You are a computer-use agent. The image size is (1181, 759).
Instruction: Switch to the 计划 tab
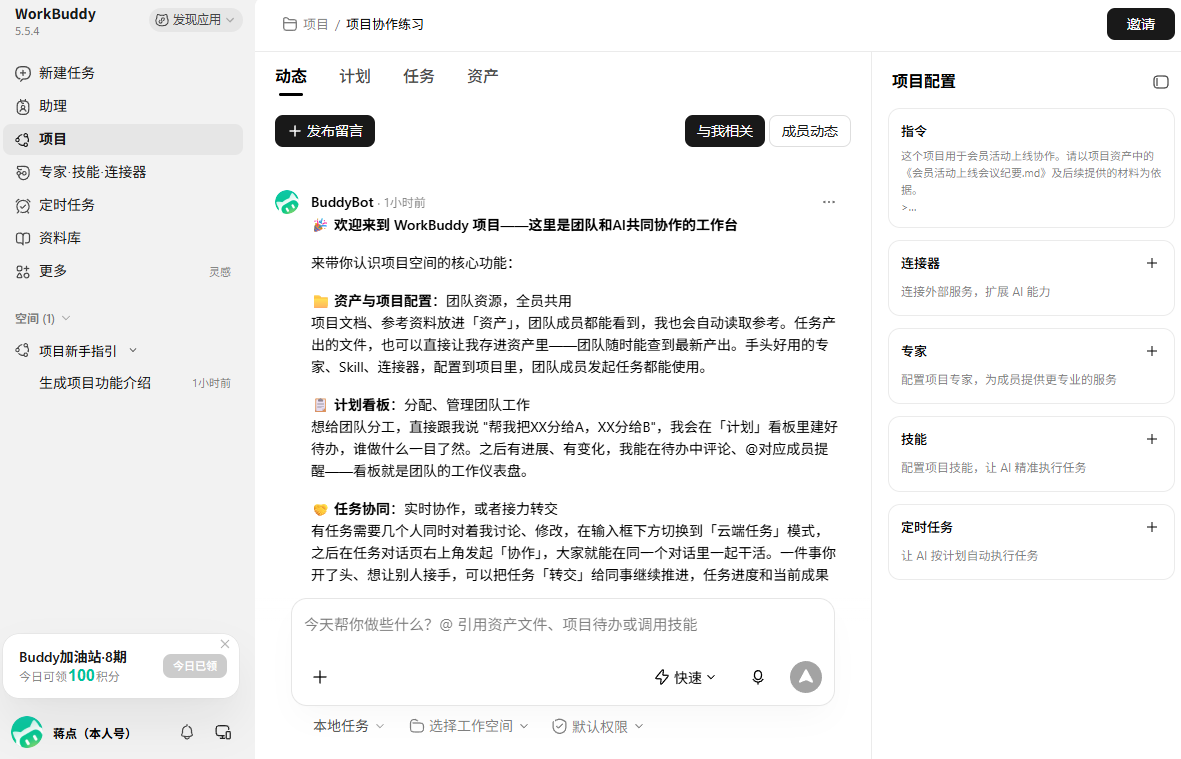355,76
